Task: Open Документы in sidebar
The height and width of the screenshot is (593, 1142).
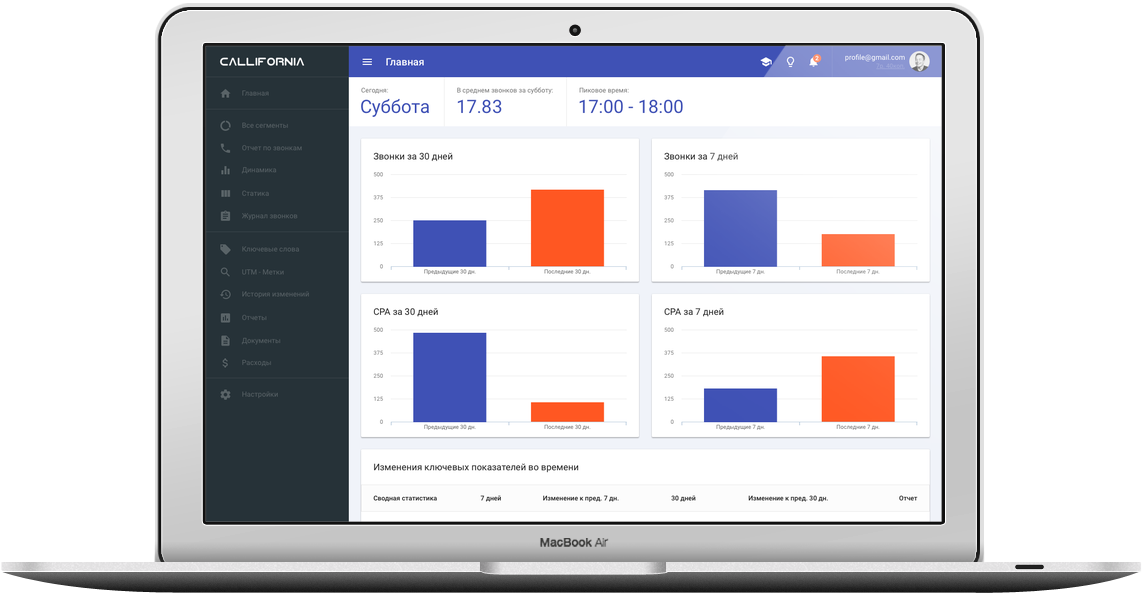Action: click(x=261, y=340)
